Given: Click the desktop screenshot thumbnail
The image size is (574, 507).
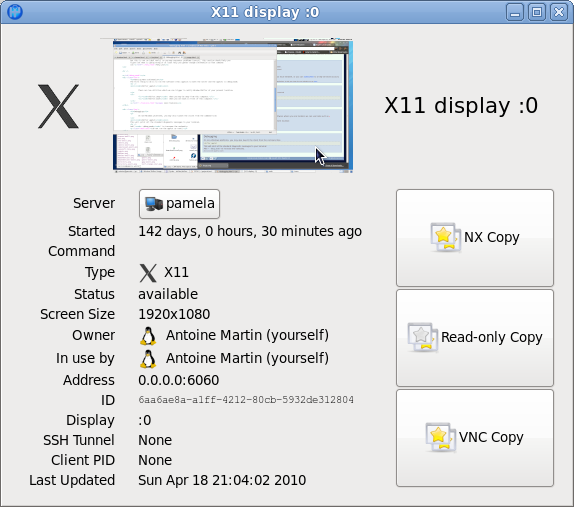Looking at the screenshot, I should pos(233,106).
